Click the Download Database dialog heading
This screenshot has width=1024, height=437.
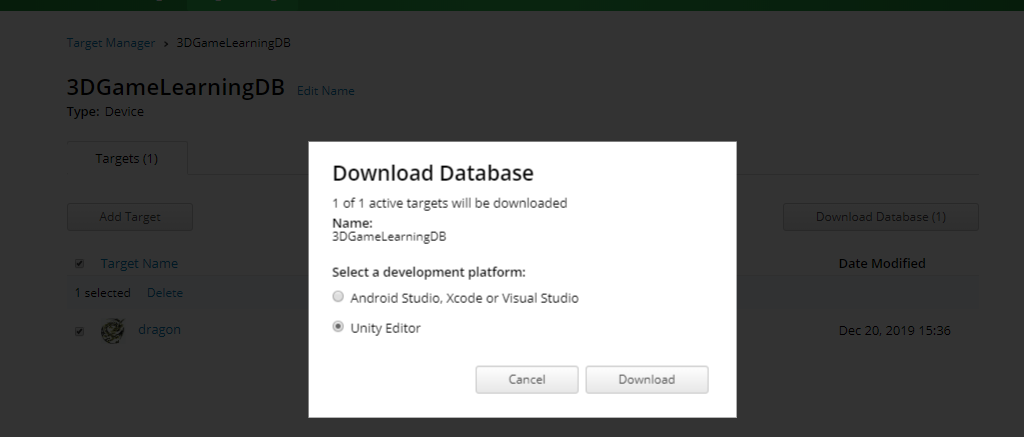pyautogui.click(x=432, y=173)
